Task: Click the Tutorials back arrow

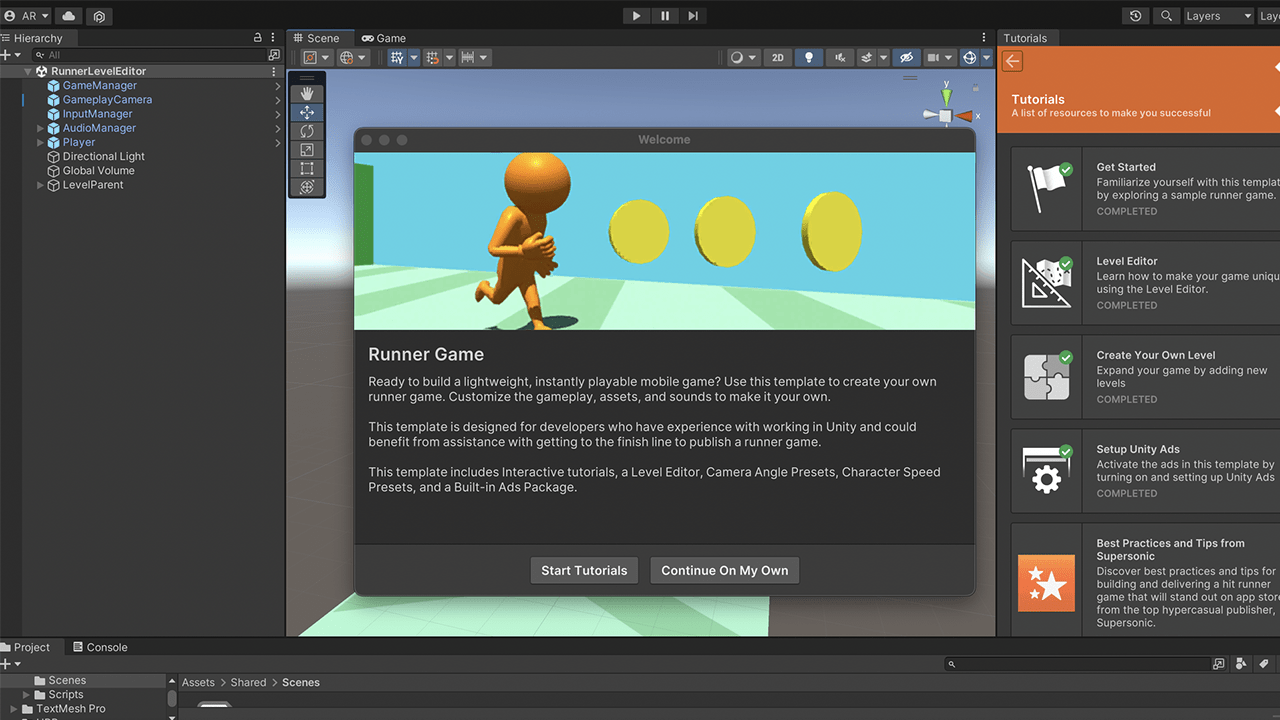Action: click(x=1013, y=62)
